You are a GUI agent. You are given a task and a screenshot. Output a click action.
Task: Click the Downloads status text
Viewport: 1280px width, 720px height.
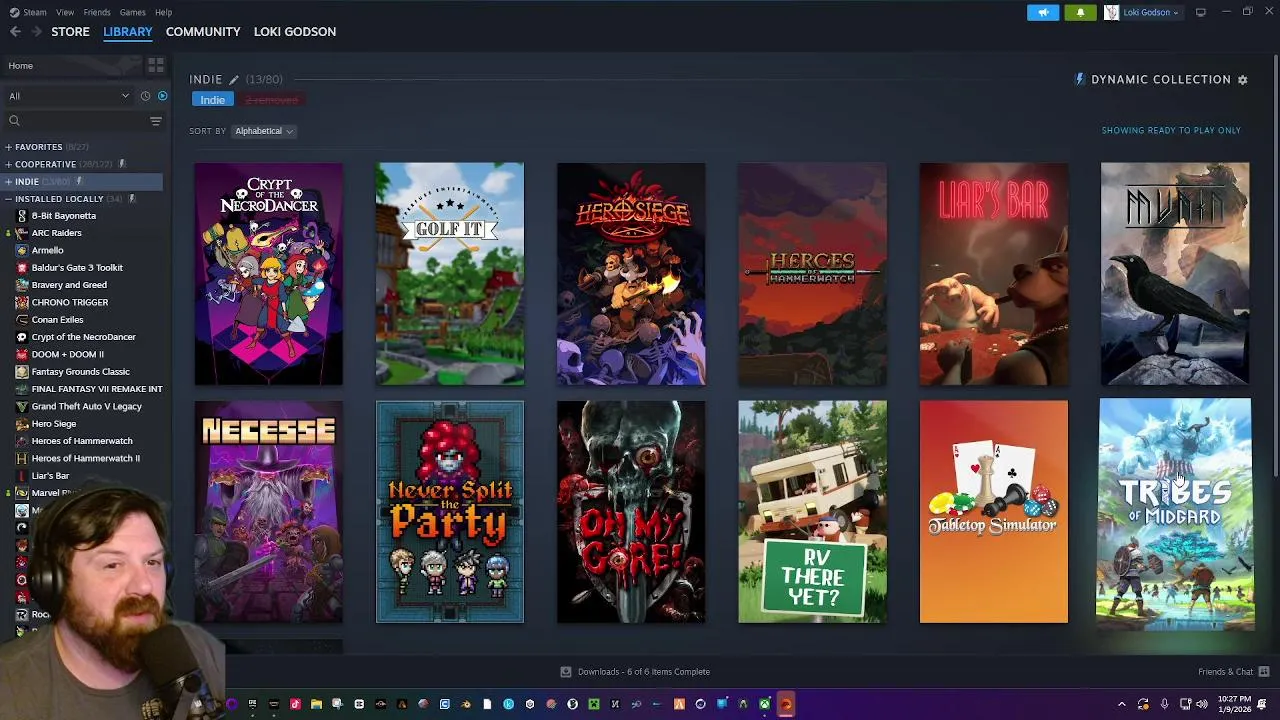click(644, 672)
